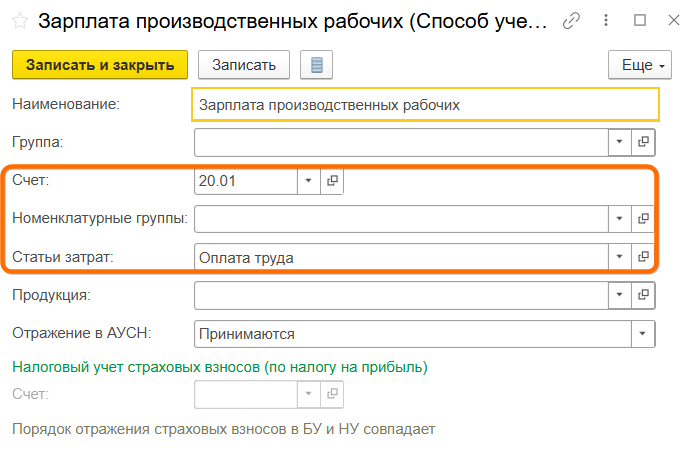694x473 pixels.
Task: Open the Продукция element icon
Action: pyautogui.click(x=643, y=295)
